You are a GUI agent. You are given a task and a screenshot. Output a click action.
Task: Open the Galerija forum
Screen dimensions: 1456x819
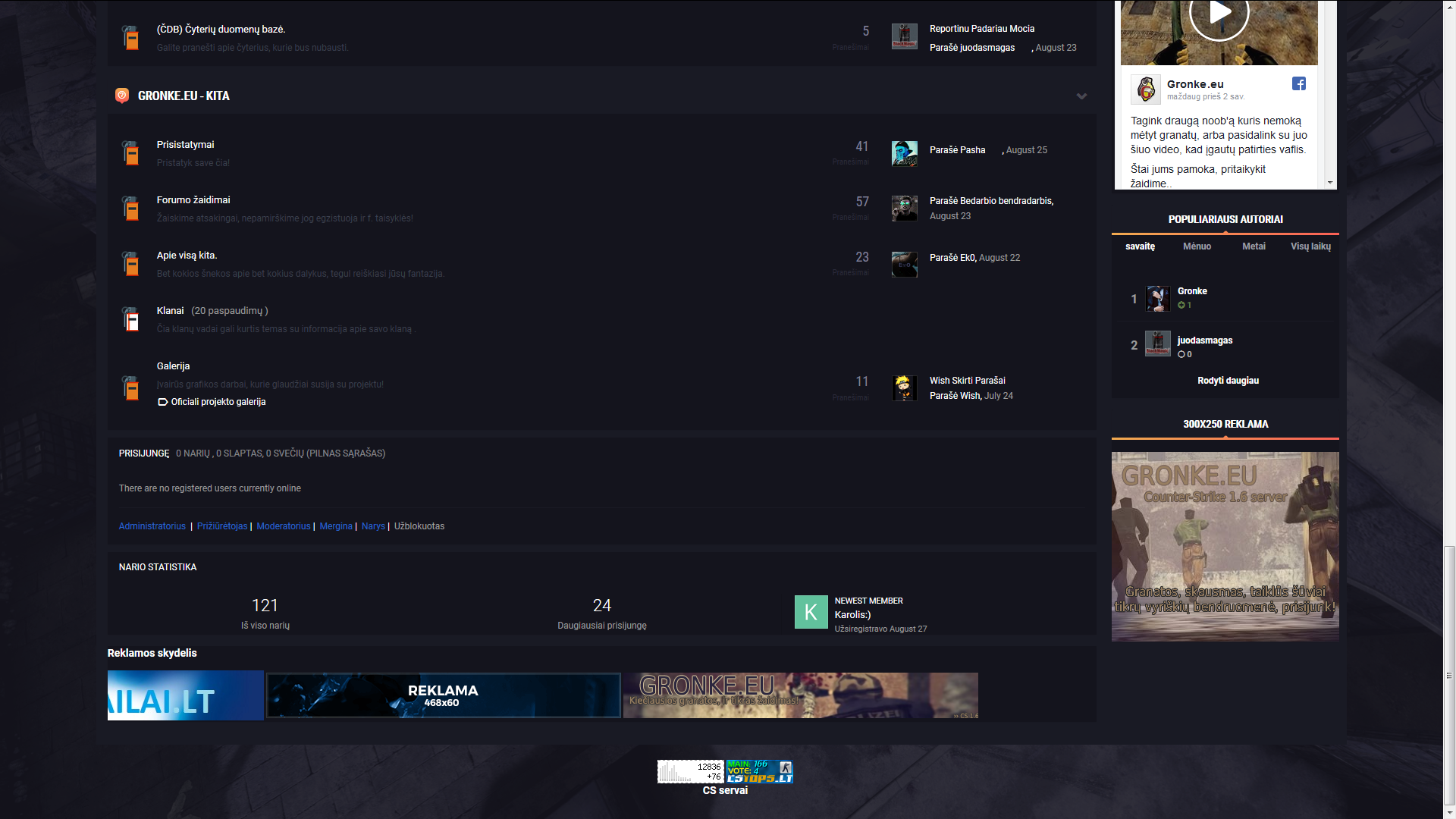[x=173, y=366]
